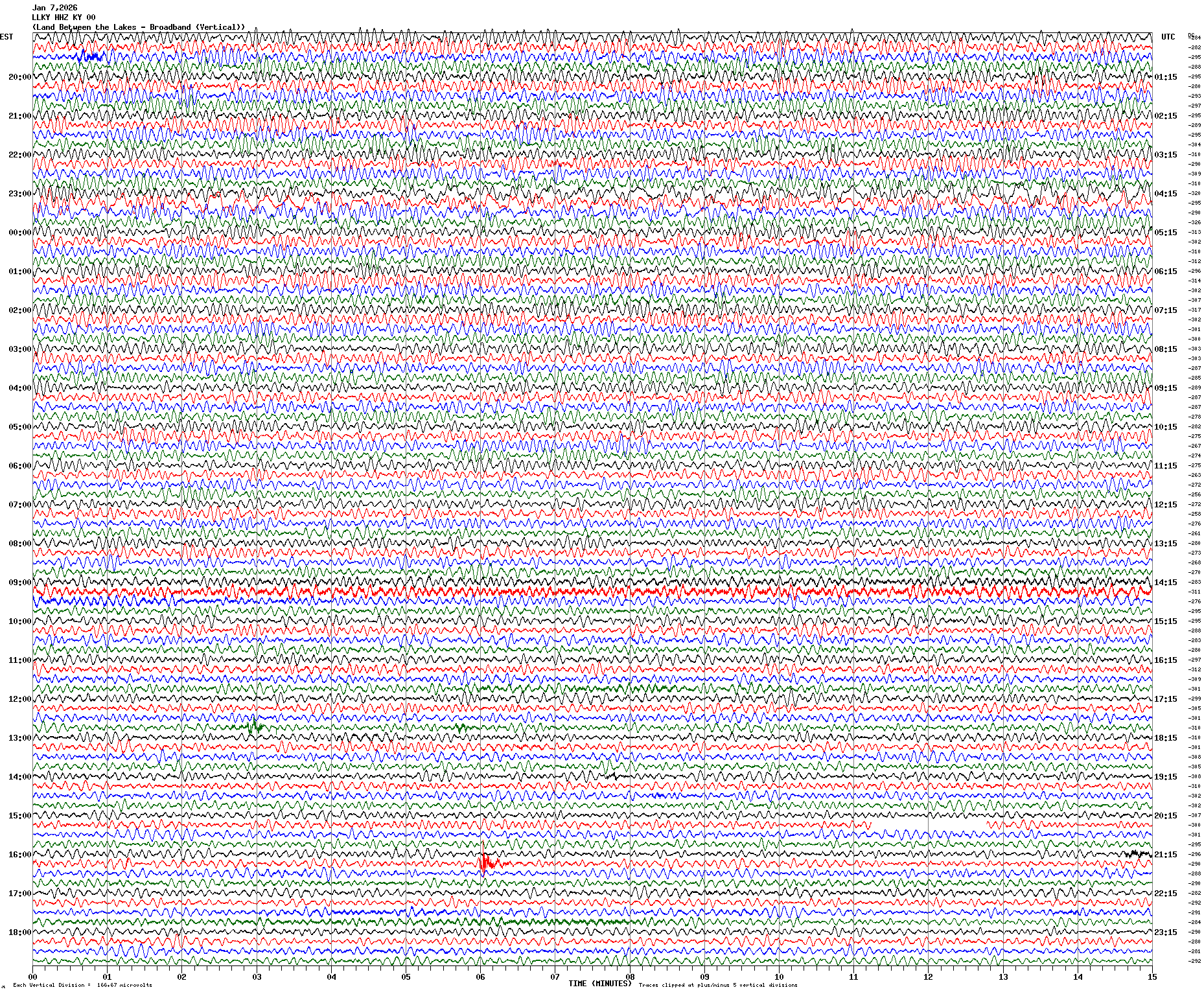Click the 09:00 EST time label
The height and width of the screenshot is (994, 1204).
pos(19,583)
